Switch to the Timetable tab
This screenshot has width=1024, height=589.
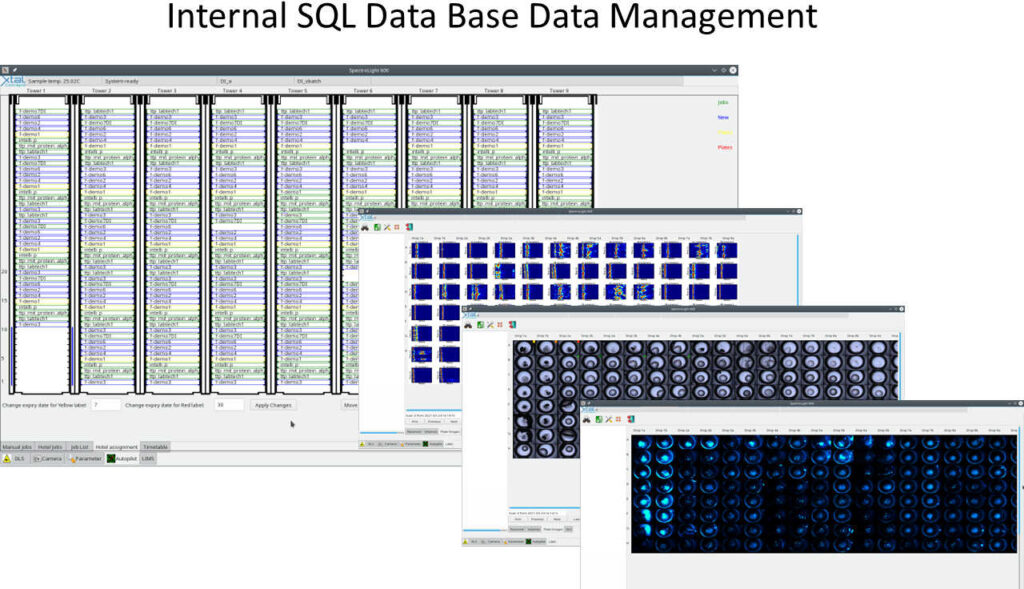[155, 446]
